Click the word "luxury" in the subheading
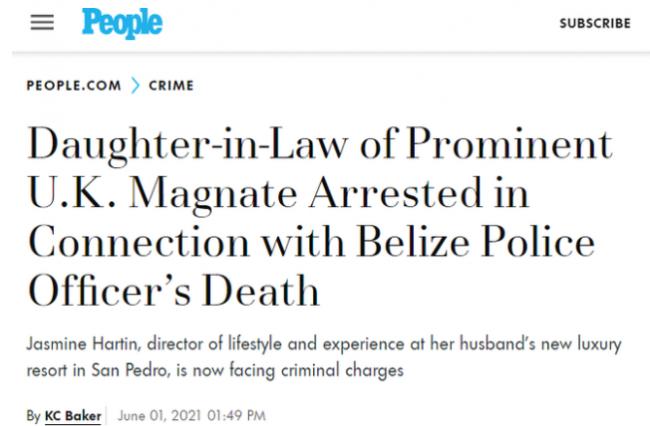The height and width of the screenshot is (426, 650). pos(596,344)
